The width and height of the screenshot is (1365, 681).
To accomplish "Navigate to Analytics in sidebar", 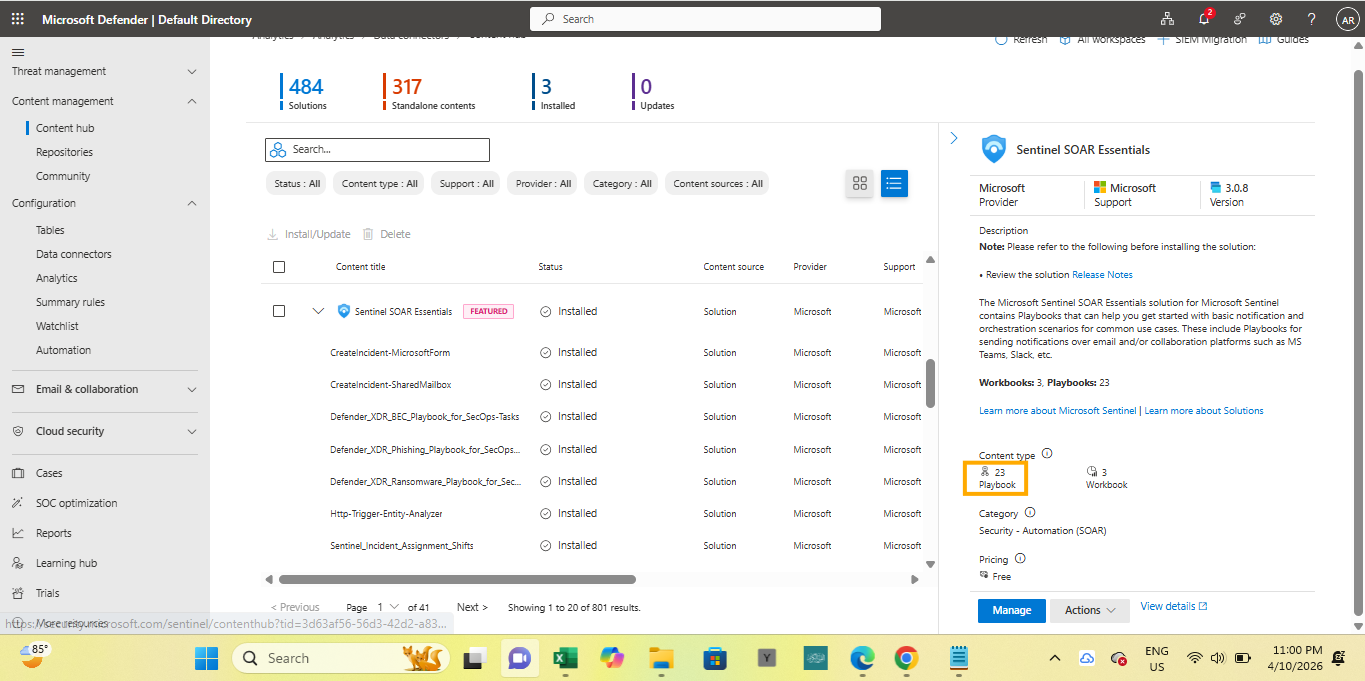I will coord(57,278).
